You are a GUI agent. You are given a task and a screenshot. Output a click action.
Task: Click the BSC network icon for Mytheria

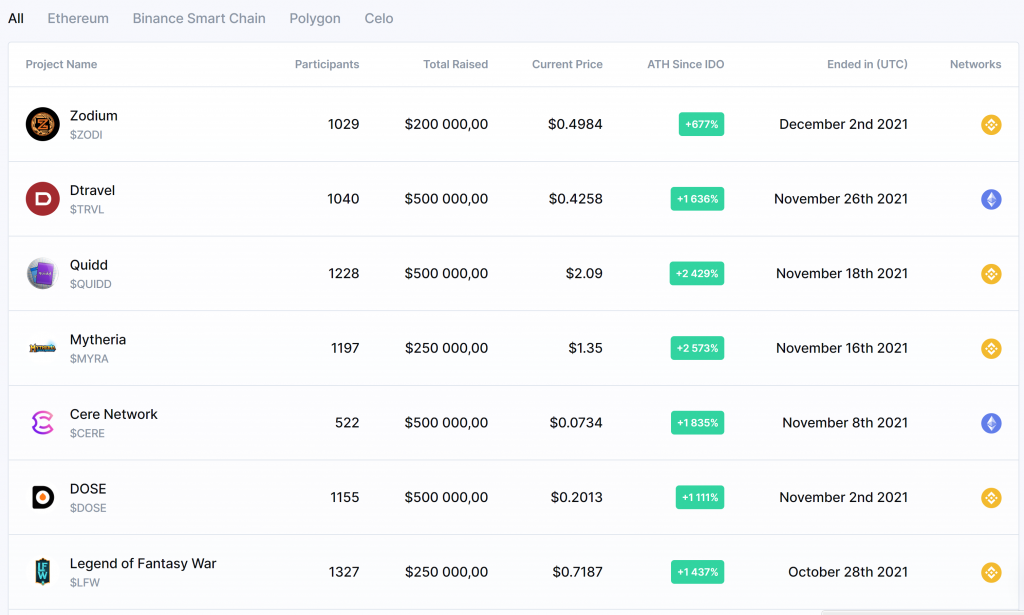point(991,349)
